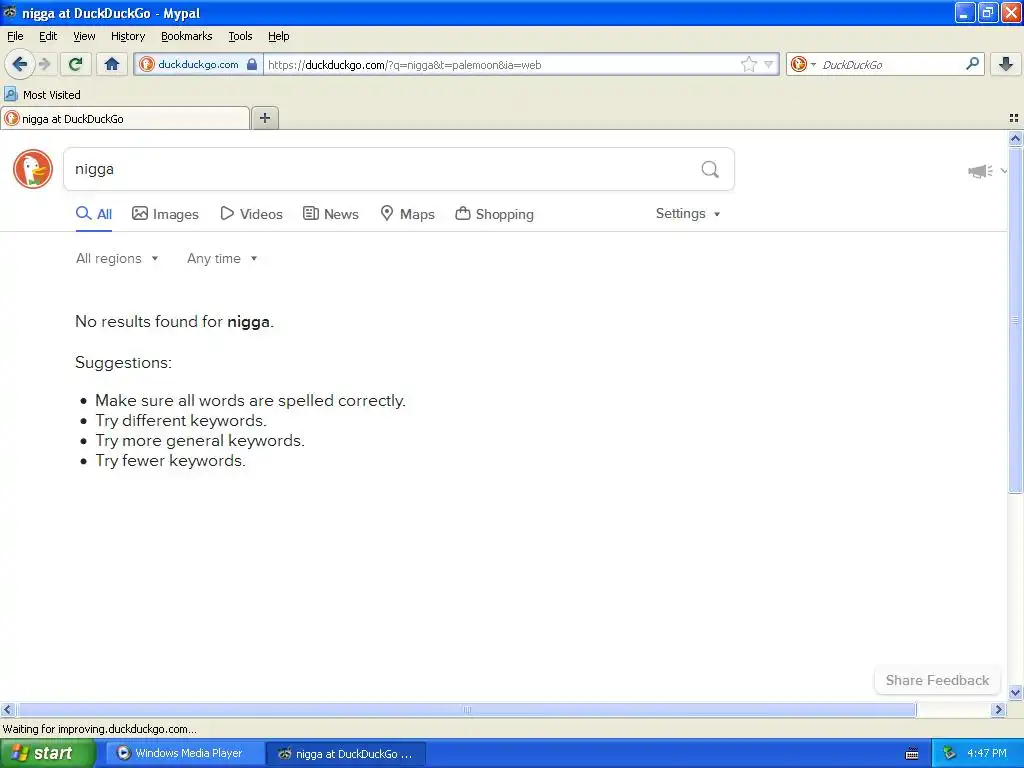The width and height of the screenshot is (1024, 768).
Task: Open the Downloads arrow button
Action: click(x=1006, y=64)
